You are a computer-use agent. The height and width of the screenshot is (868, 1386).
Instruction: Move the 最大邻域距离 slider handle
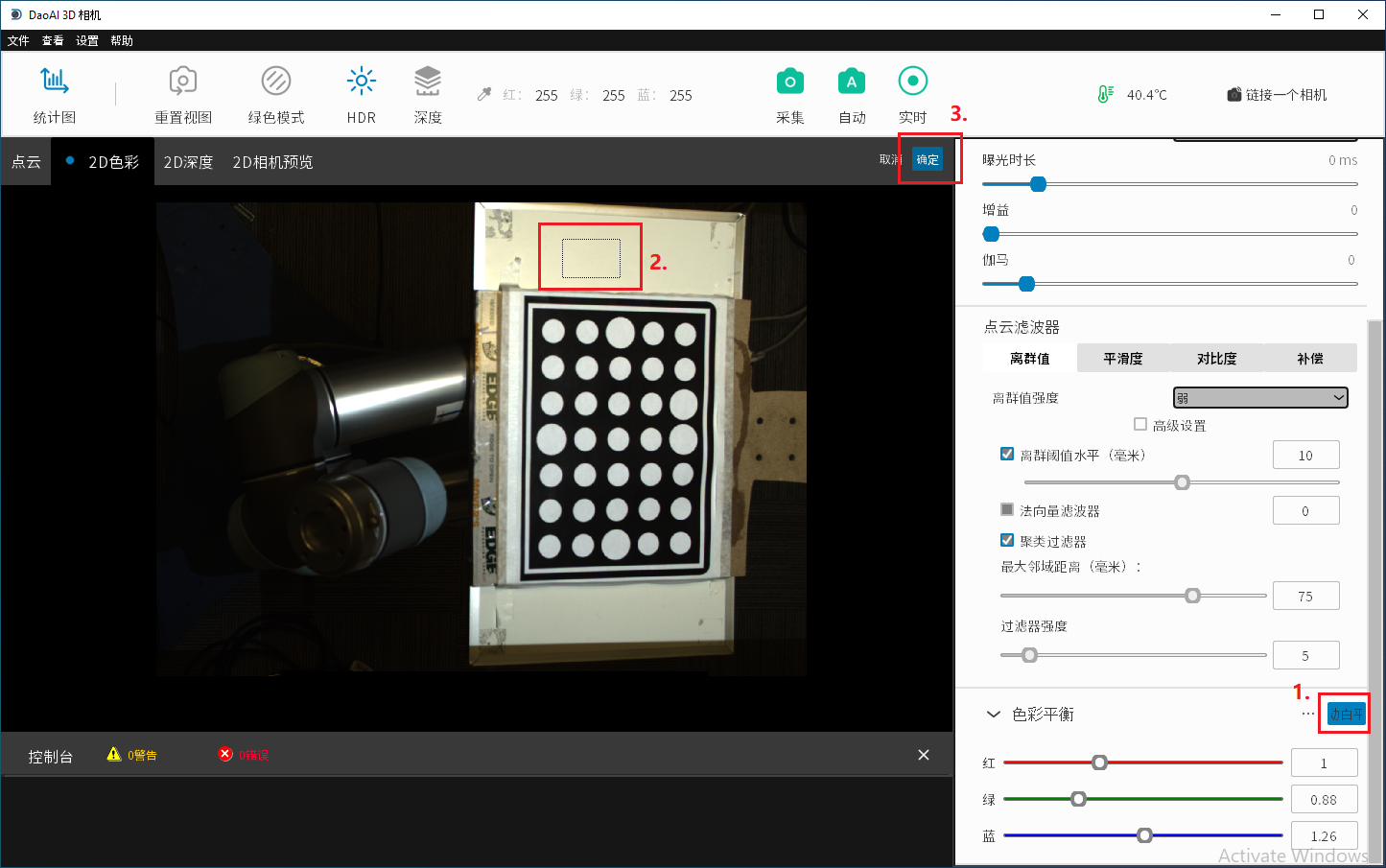pos(1192,596)
